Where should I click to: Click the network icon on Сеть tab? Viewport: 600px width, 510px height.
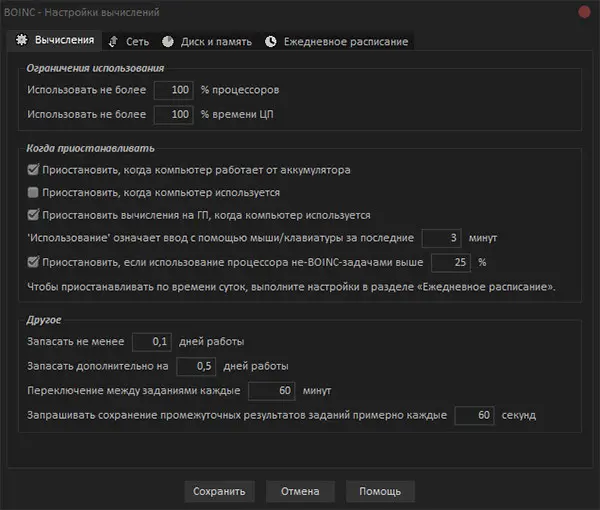coord(114,41)
